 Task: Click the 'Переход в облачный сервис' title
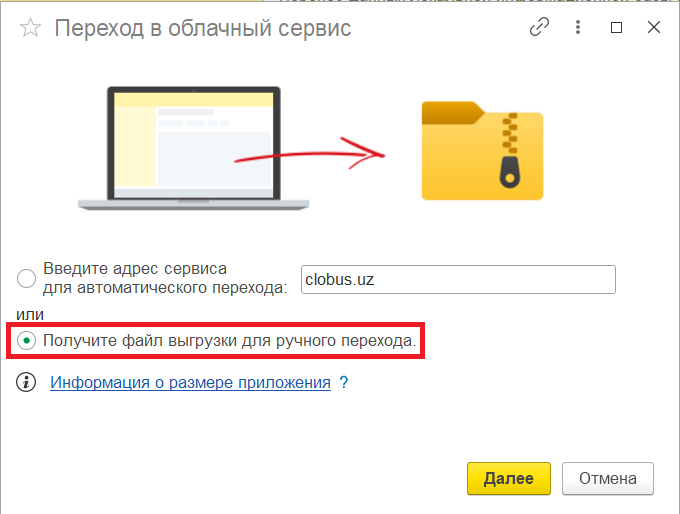[202, 28]
